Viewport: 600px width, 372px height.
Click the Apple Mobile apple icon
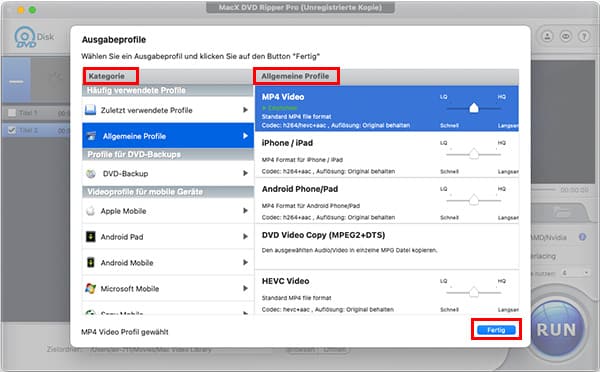pos(90,211)
